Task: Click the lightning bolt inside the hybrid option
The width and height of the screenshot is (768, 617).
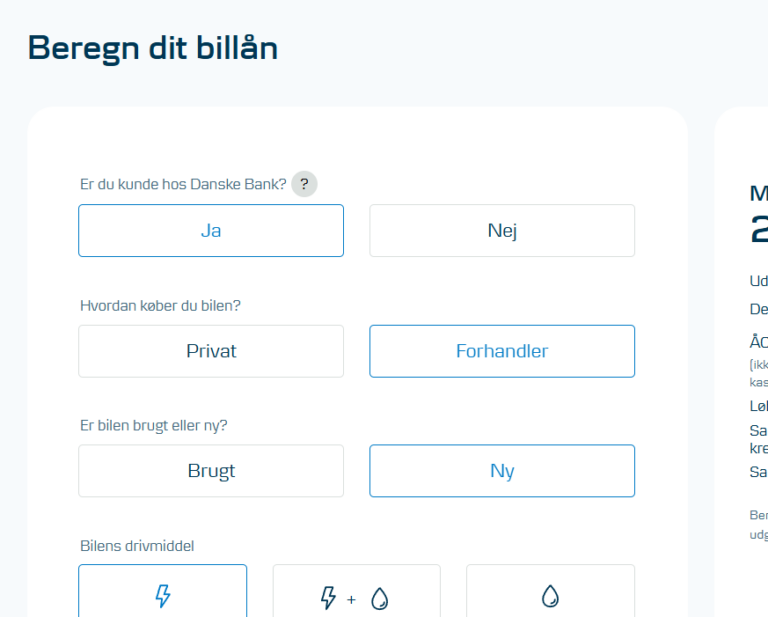Action: [328, 598]
